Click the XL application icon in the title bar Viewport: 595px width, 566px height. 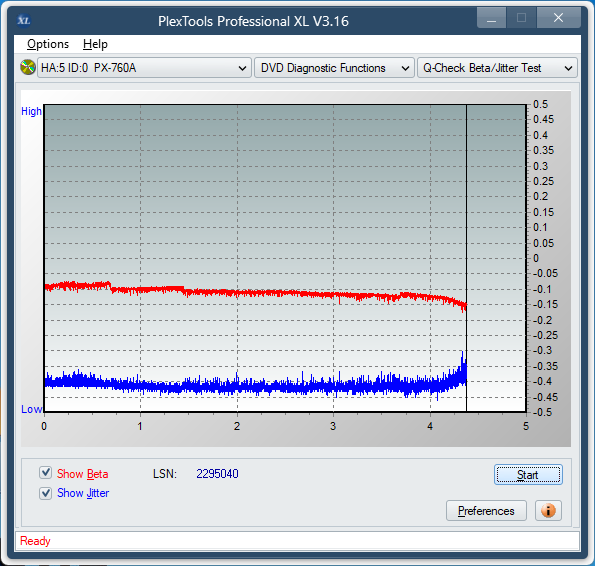24,20
